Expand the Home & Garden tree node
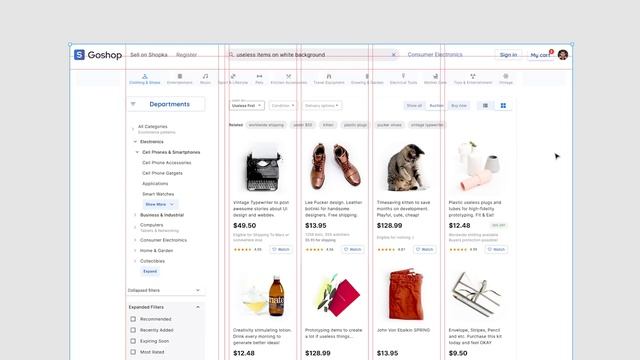The height and width of the screenshot is (360, 640). [135, 251]
